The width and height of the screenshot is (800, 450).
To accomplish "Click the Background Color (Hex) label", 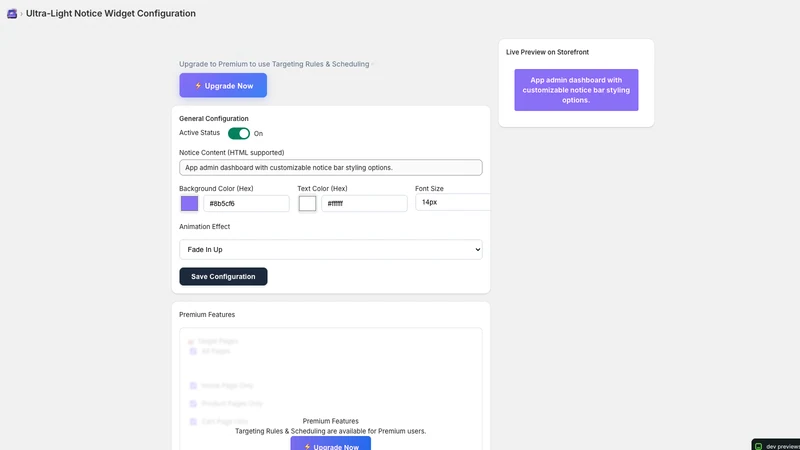I will [216, 189].
